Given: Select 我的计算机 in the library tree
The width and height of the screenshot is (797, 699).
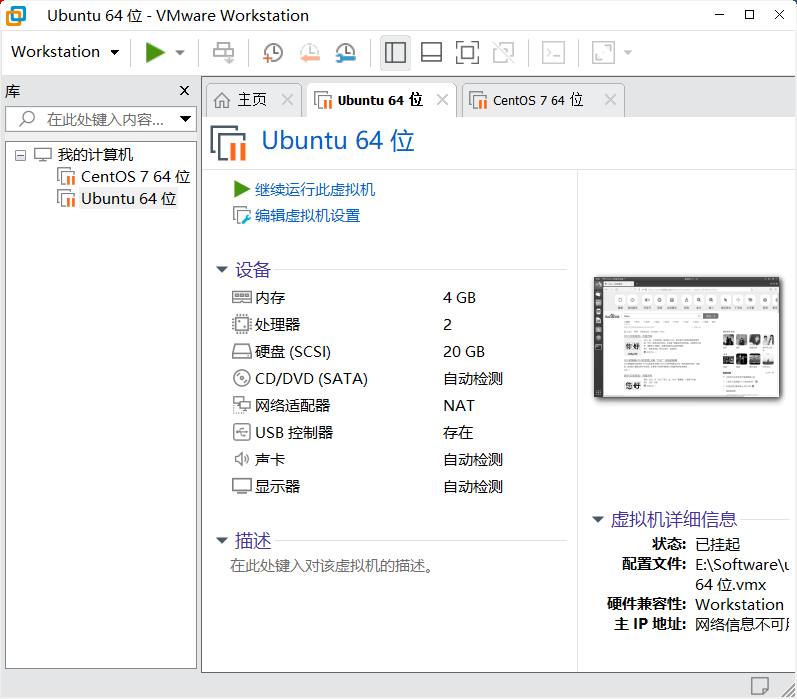Looking at the screenshot, I should [x=95, y=155].
